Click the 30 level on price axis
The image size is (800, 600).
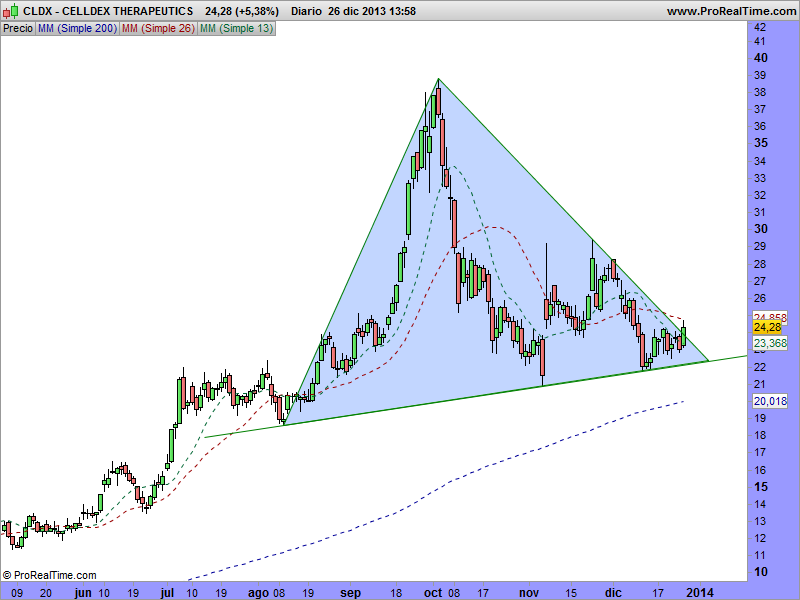click(761, 229)
